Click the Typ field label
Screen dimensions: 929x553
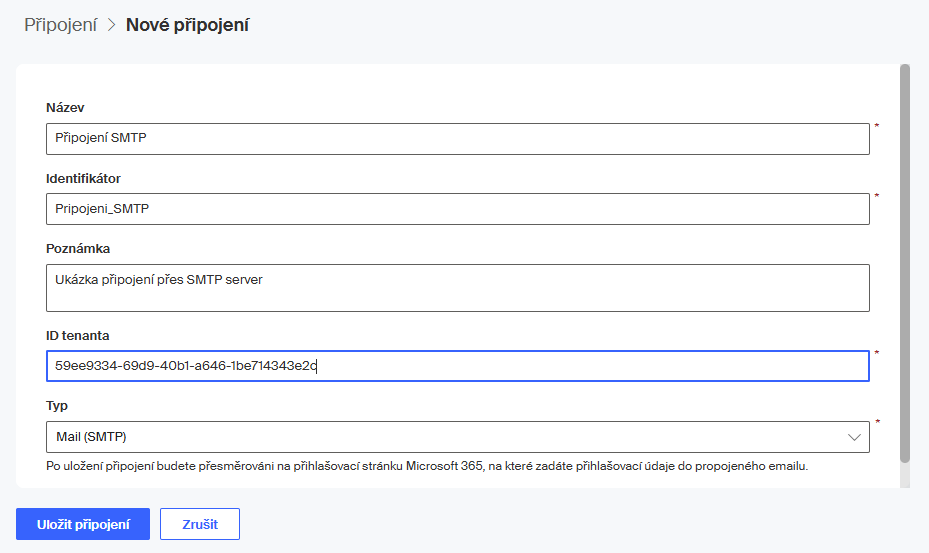(x=57, y=406)
